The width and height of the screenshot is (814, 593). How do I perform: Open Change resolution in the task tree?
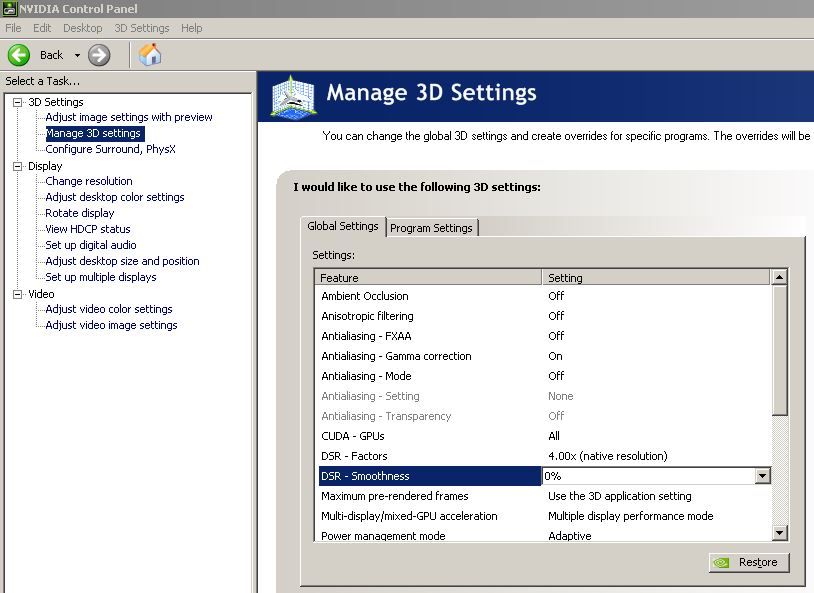(88, 181)
